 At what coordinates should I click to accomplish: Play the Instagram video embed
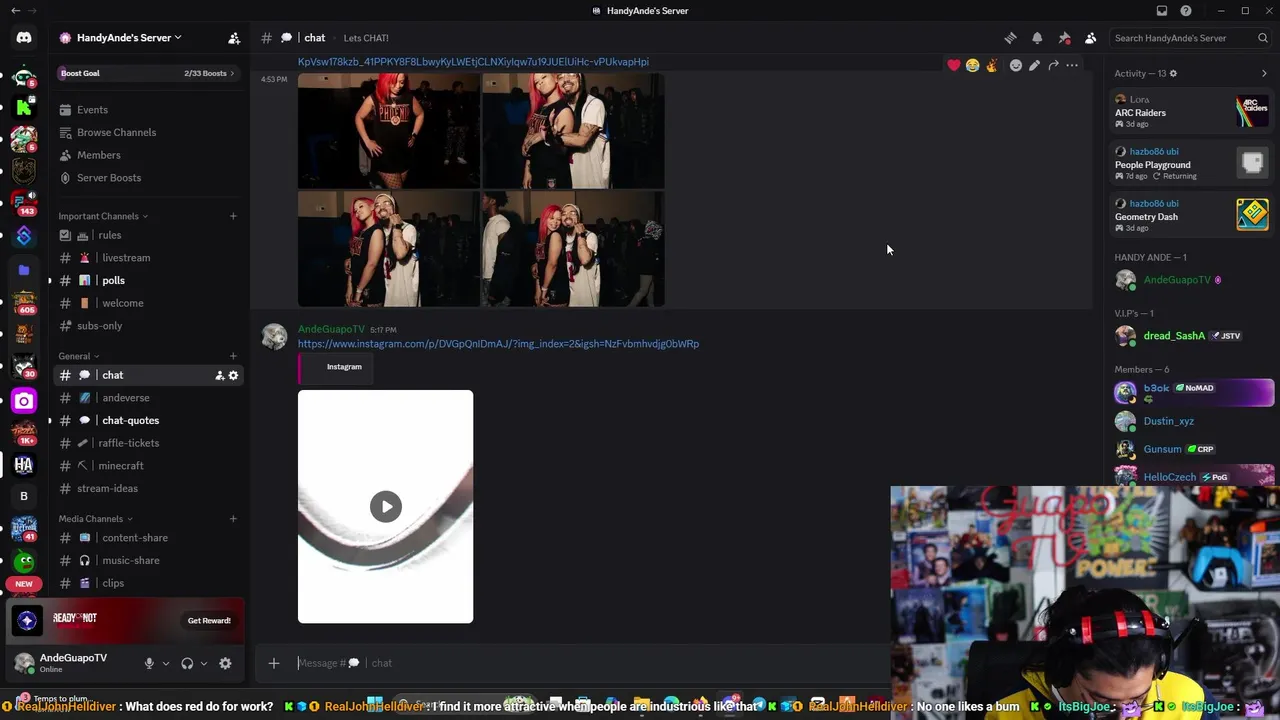coord(386,506)
